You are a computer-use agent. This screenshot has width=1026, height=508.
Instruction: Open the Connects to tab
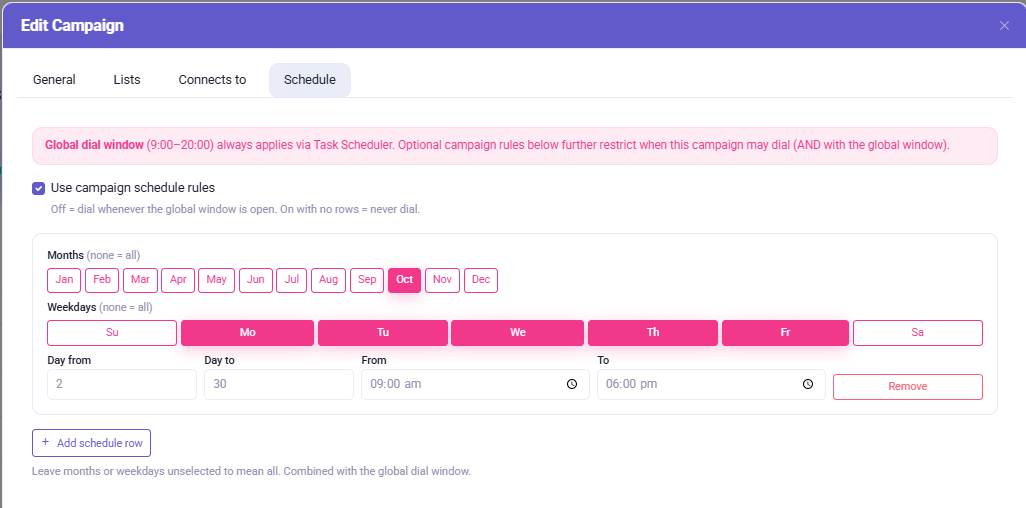tap(212, 80)
